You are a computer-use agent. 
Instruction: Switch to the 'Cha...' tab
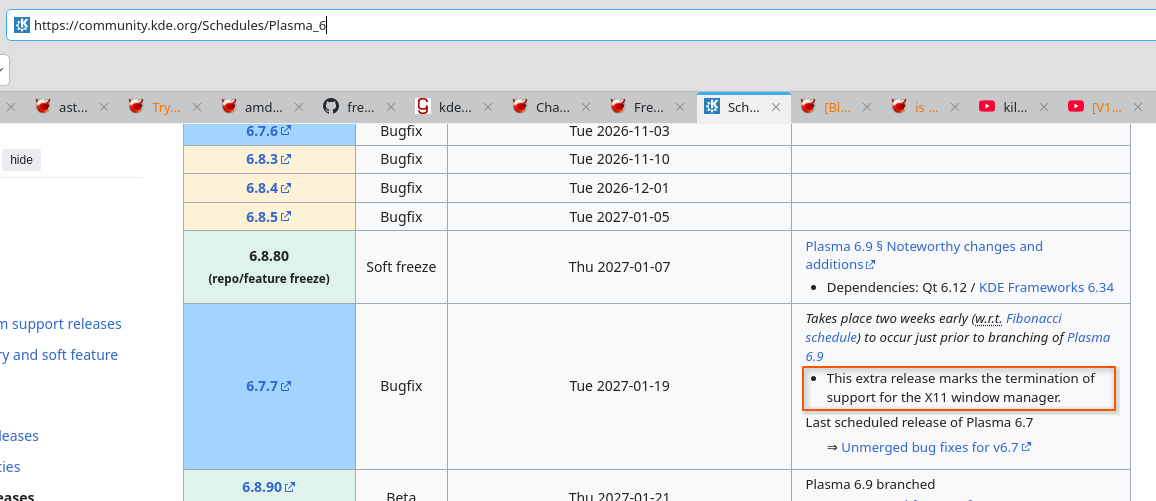click(x=553, y=107)
